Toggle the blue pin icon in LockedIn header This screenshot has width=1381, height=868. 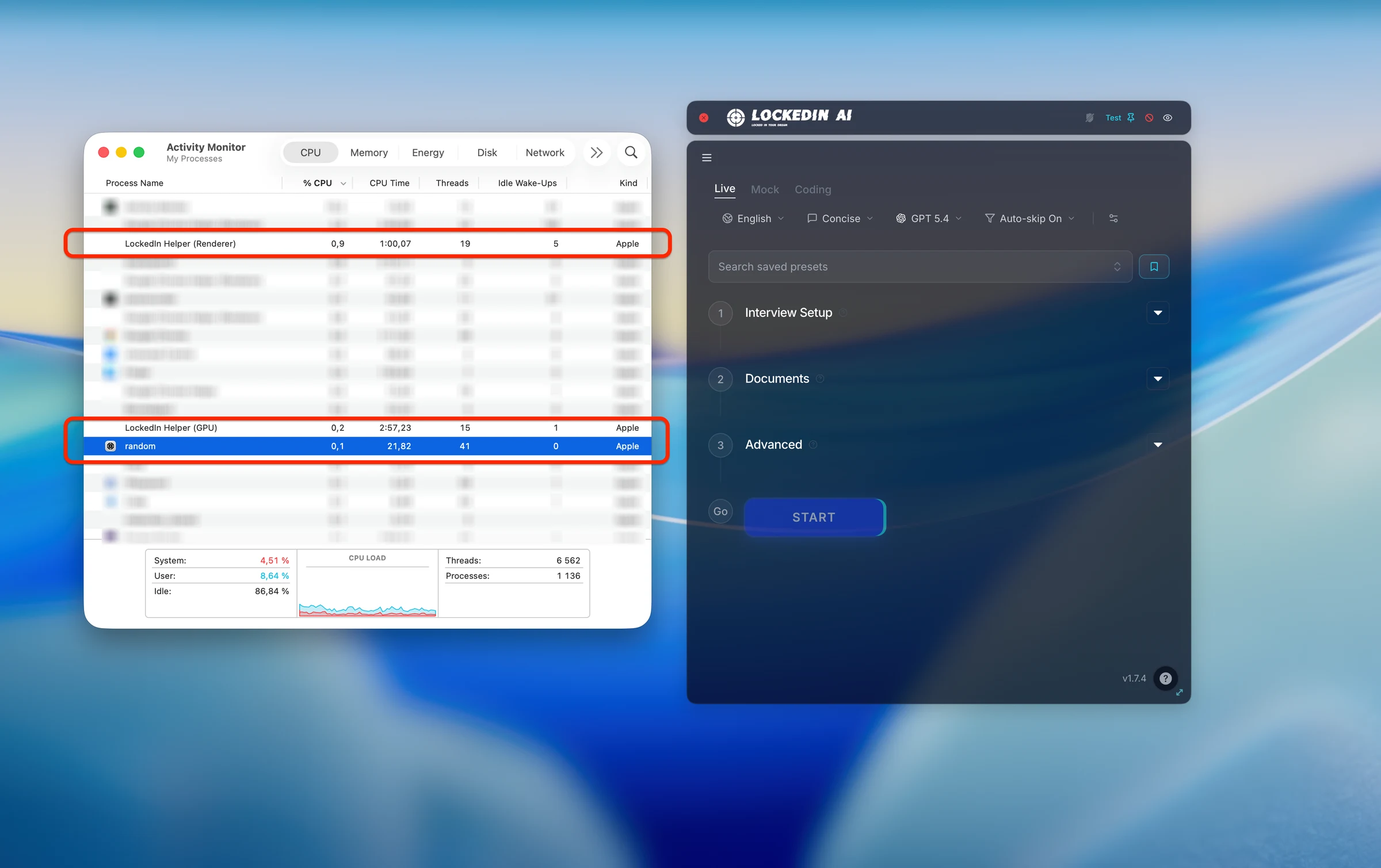pyautogui.click(x=1131, y=118)
